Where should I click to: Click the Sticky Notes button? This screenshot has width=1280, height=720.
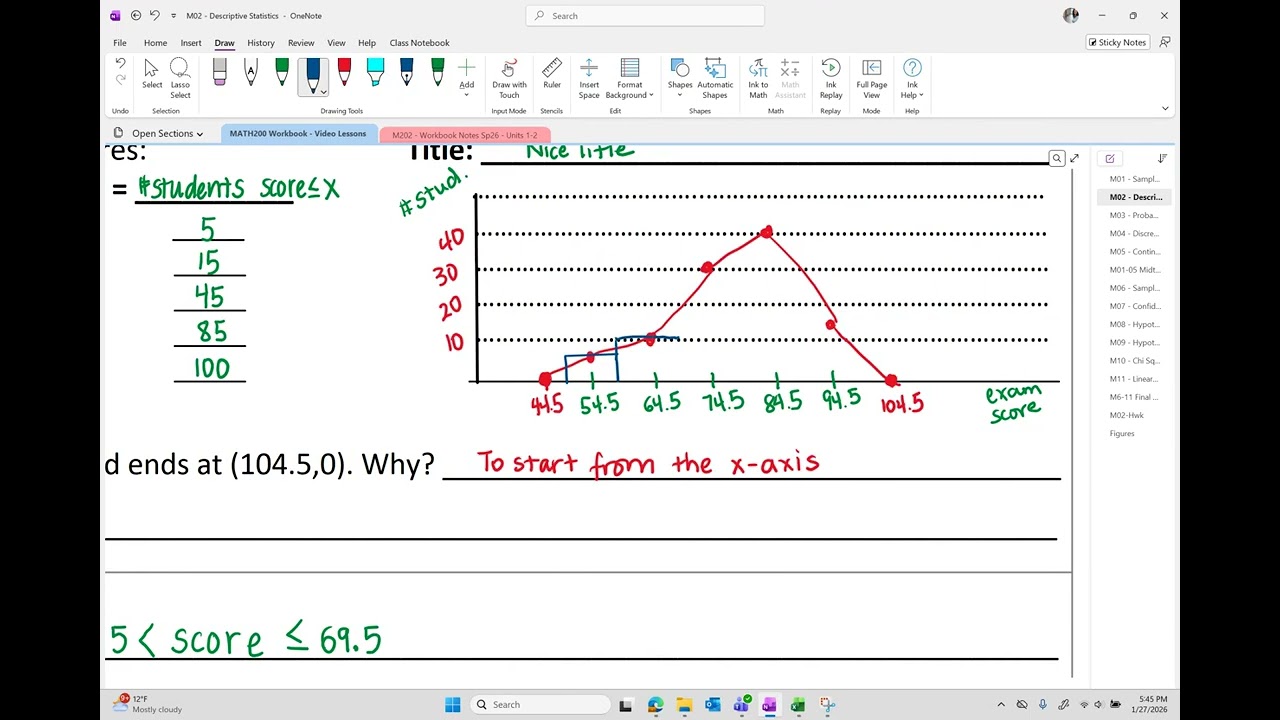click(1117, 42)
